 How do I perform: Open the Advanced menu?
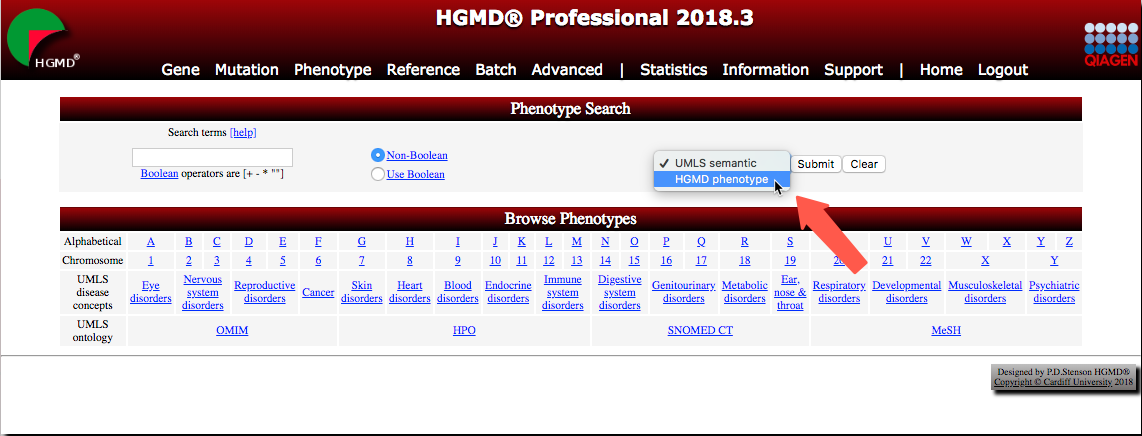point(567,70)
